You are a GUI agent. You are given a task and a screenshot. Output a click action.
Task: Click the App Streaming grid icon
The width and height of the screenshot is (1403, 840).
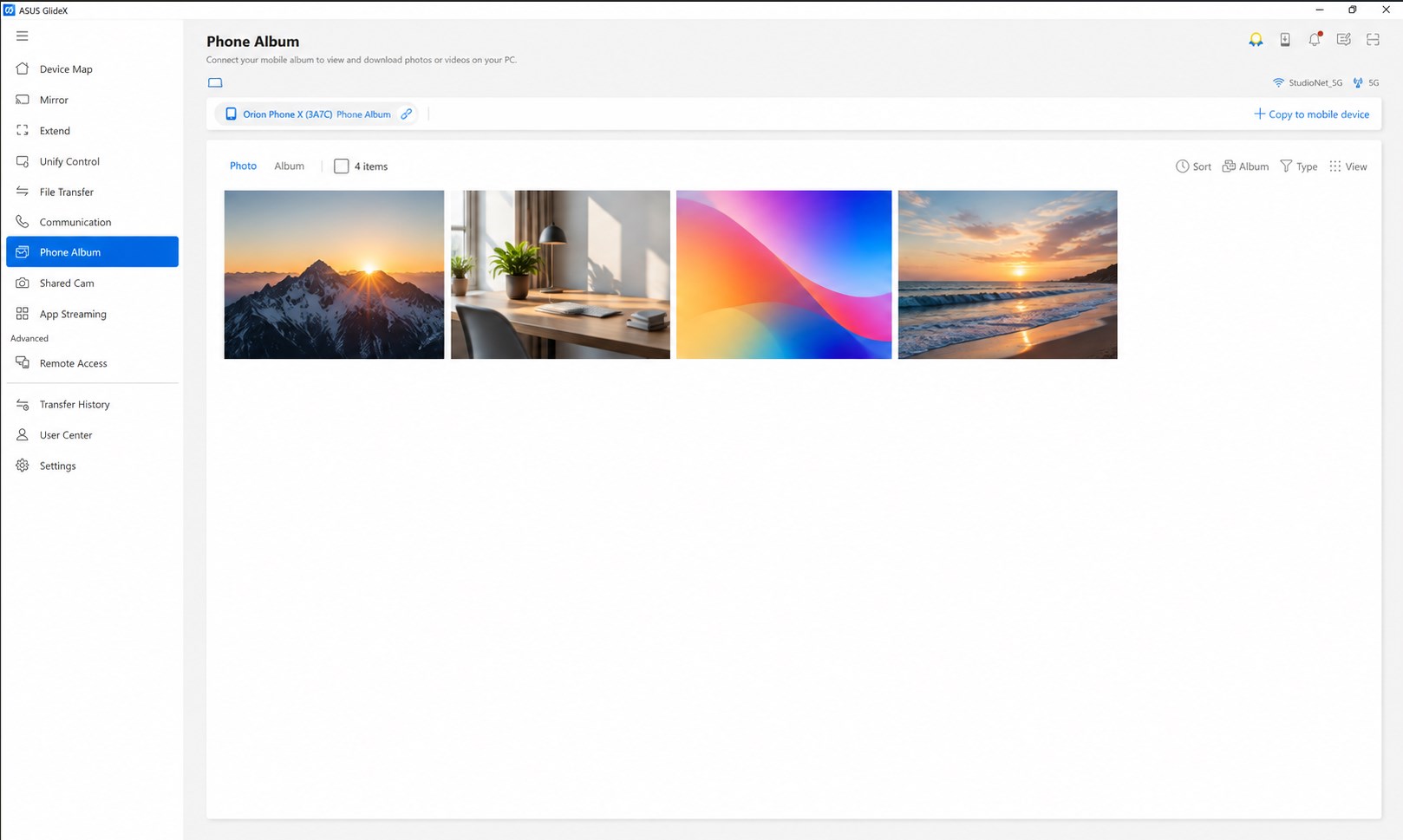click(23, 314)
